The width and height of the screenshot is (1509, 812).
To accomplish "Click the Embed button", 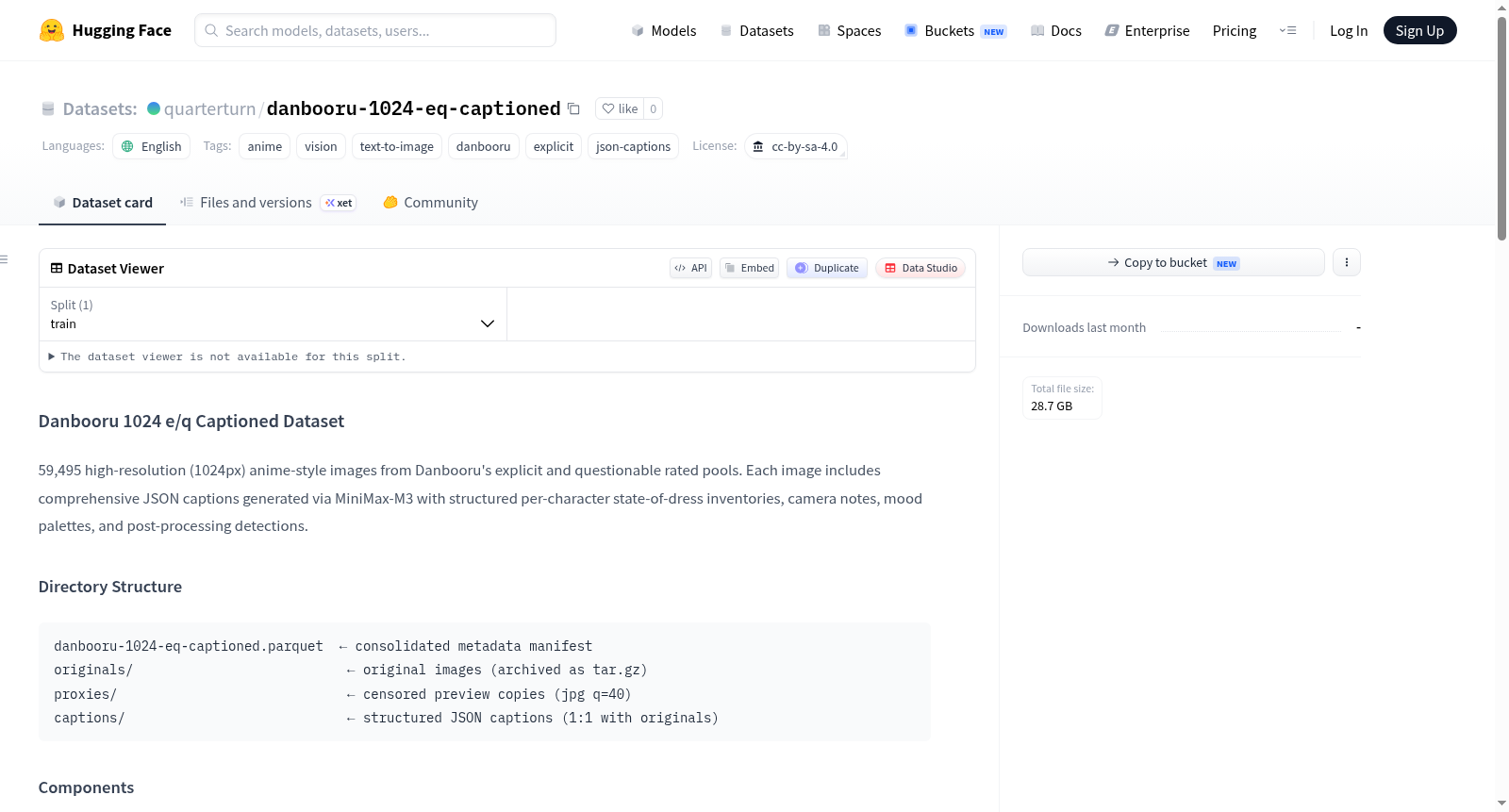I will tap(750, 268).
